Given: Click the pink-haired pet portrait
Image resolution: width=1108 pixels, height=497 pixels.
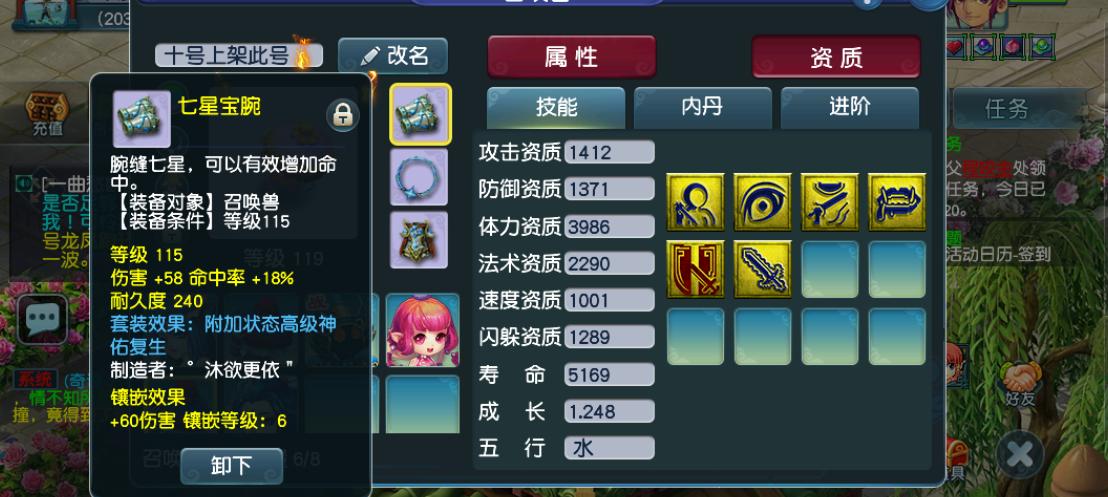Looking at the screenshot, I should pos(423,331).
